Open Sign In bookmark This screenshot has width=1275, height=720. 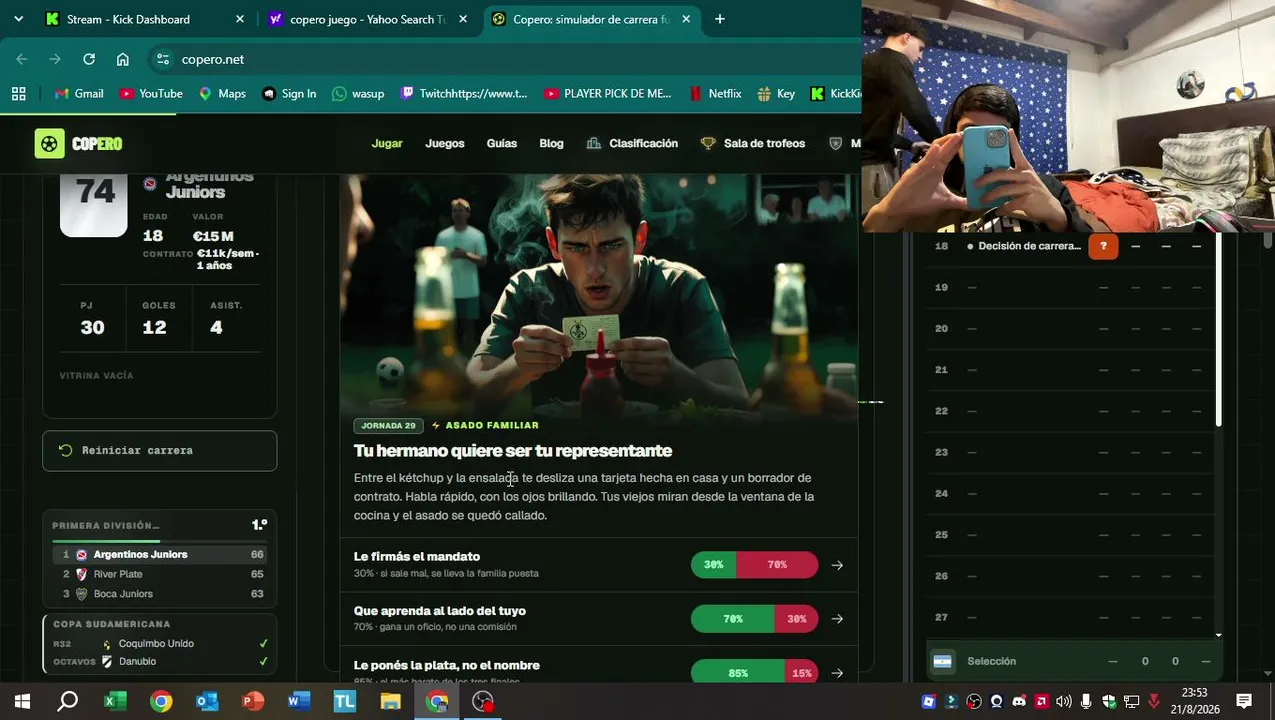pos(289,93)
